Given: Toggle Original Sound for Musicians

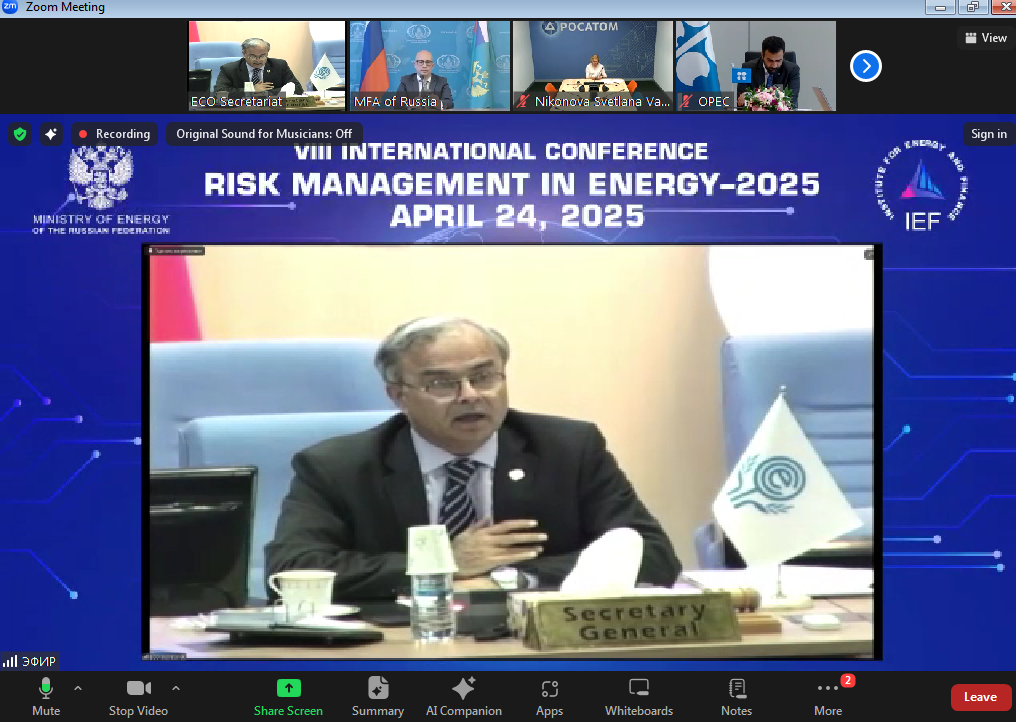Looking at the screenshot, I should (264, 134).
